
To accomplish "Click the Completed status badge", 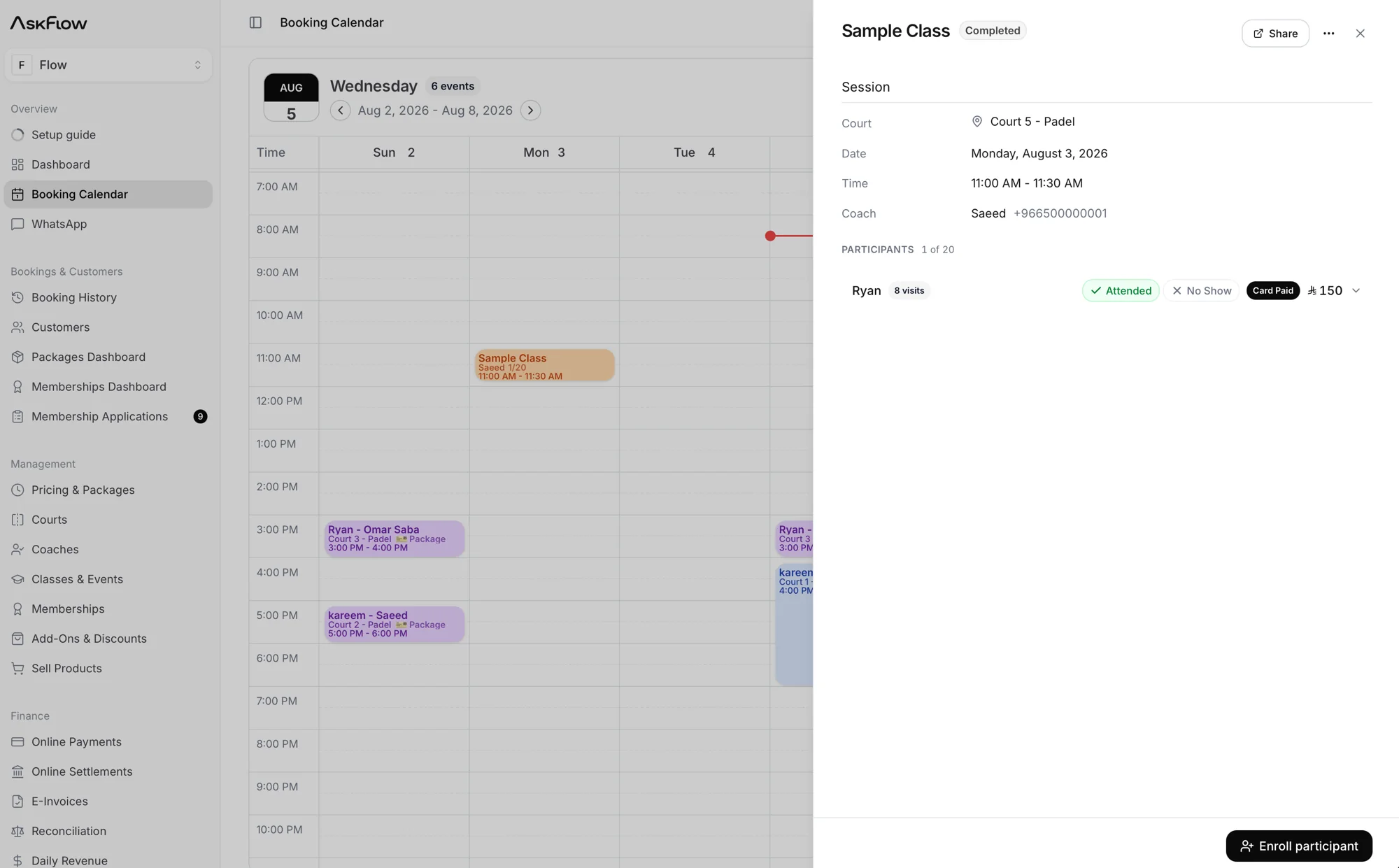I will pos(992,31).
